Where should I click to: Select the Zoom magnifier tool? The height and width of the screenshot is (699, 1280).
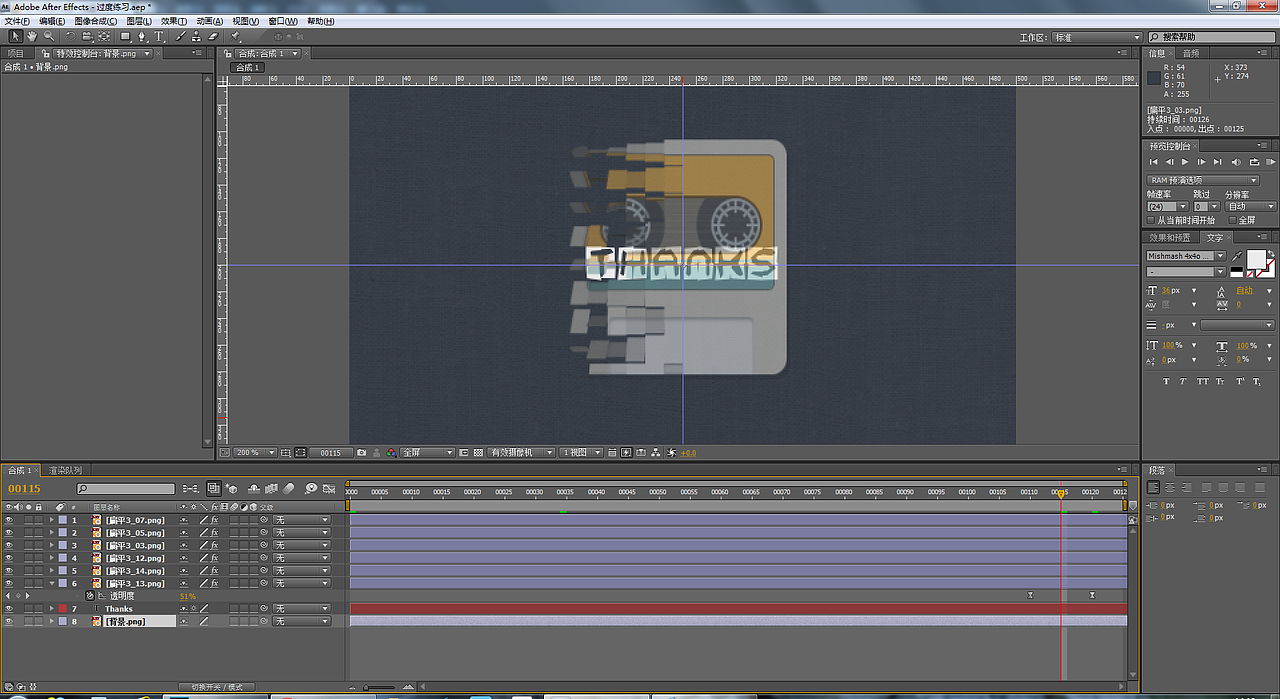pos(49,36)
